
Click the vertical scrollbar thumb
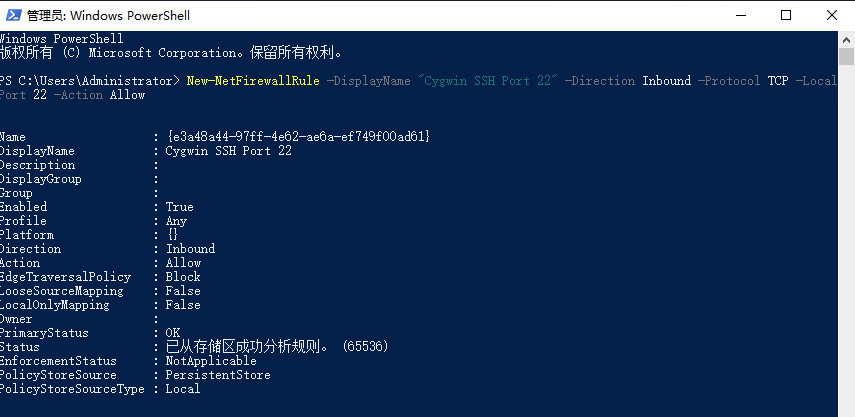(846, 56)
